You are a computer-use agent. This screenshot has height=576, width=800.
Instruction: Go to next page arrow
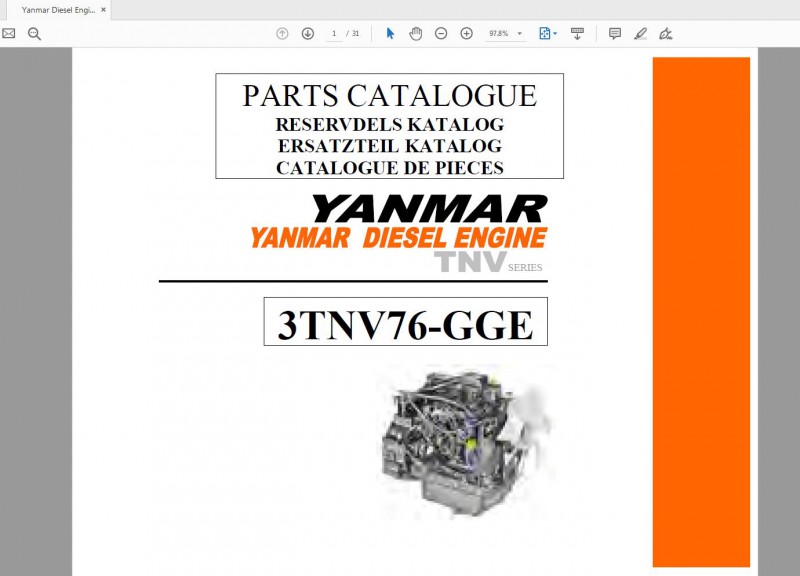coord(308,34)
